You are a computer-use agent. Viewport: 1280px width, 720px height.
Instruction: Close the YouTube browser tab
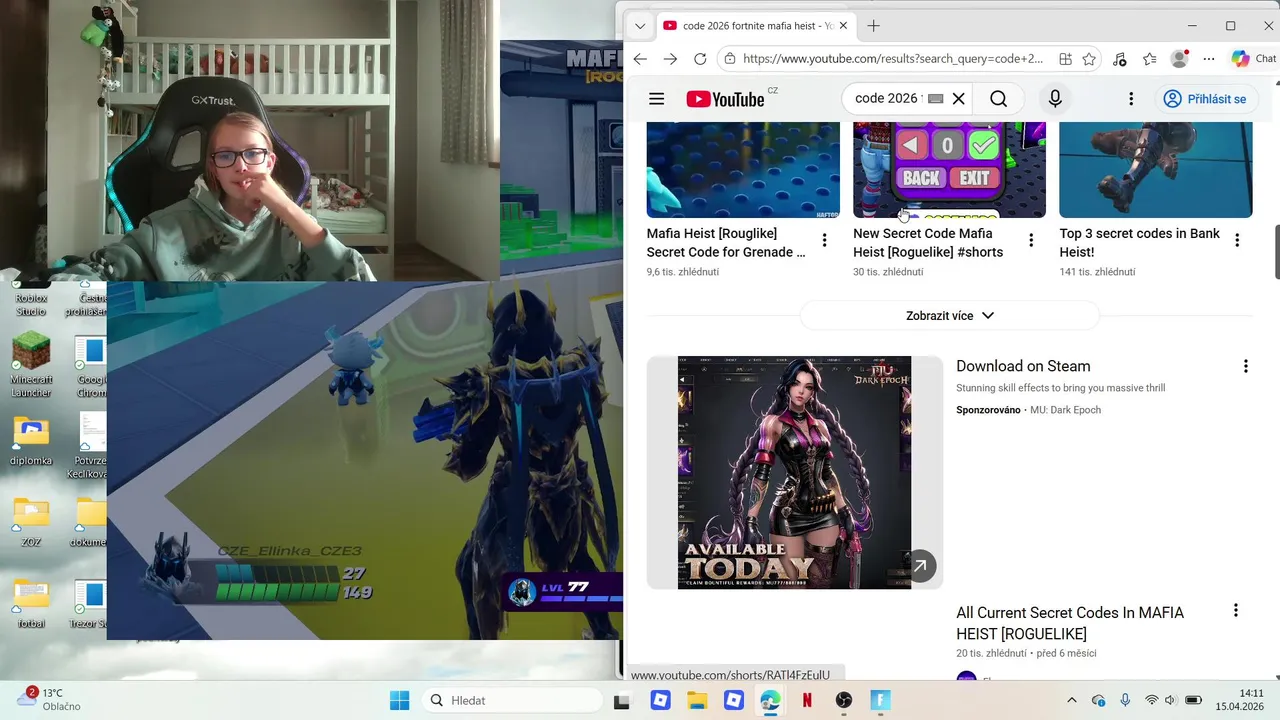(843, 26)
